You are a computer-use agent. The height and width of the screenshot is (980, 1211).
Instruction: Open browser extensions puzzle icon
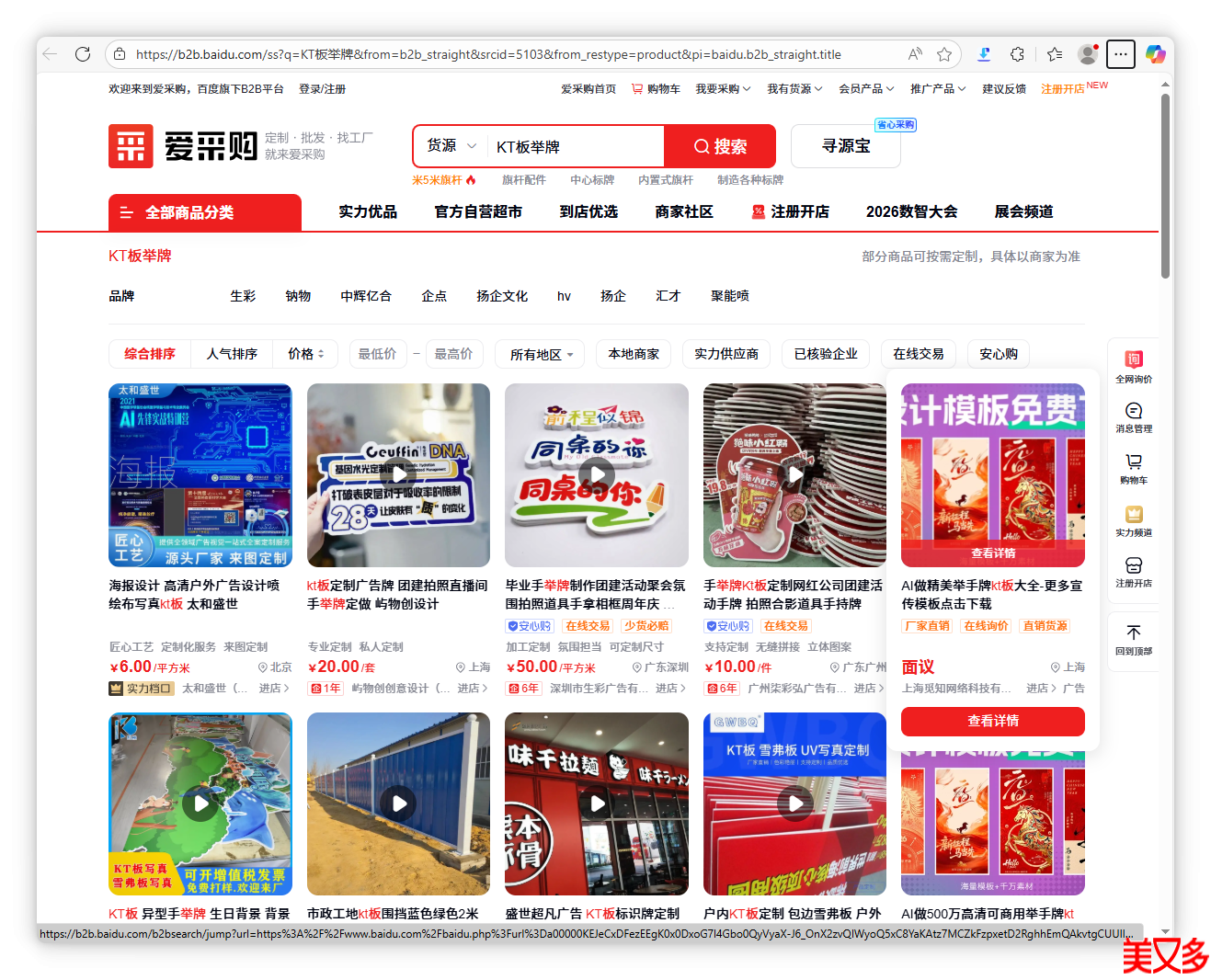click(x=1017, y=54)
